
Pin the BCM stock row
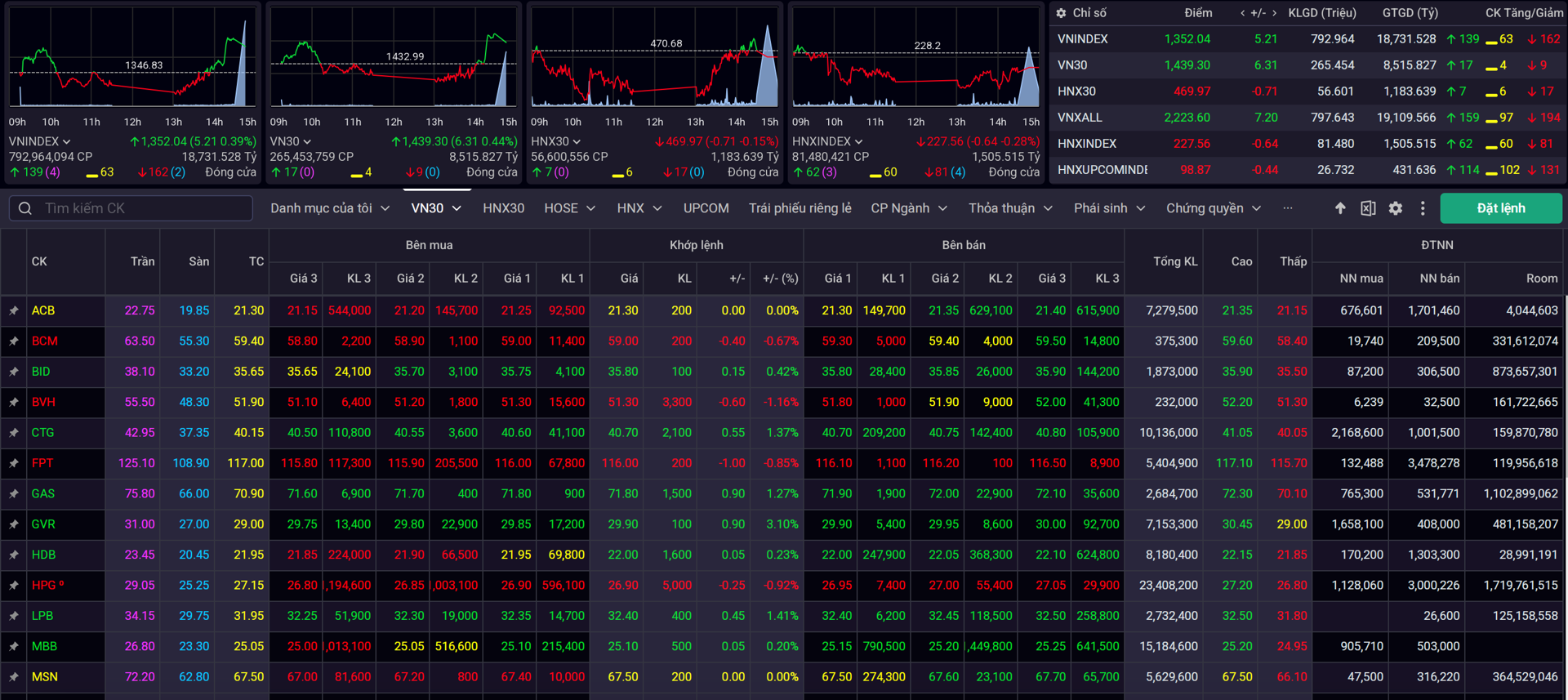[x=14, y=341]
